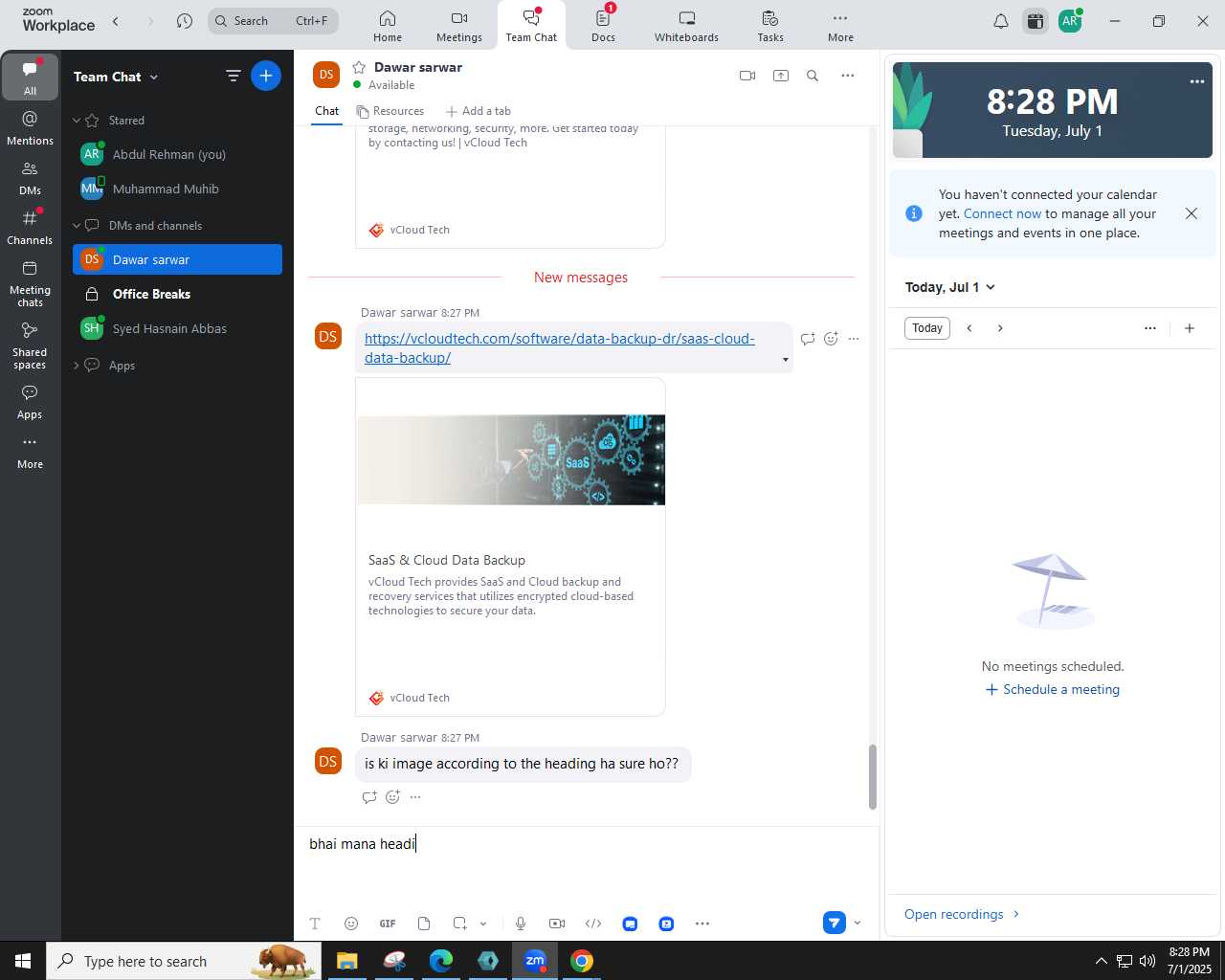Image resolution: width=1225 pixels, height=980 pixels.
Task: Open the All chats sidebar icon
Action: [x=30, y=78]
